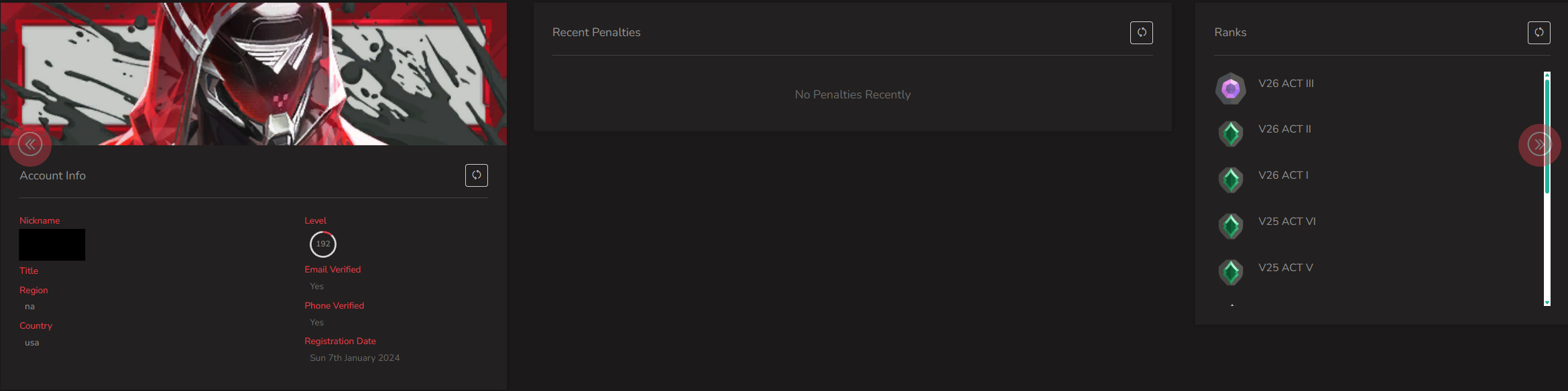Refresh the Account Info panel
The height and width of the screenshot is (391, 1568).
click(476, 175)
